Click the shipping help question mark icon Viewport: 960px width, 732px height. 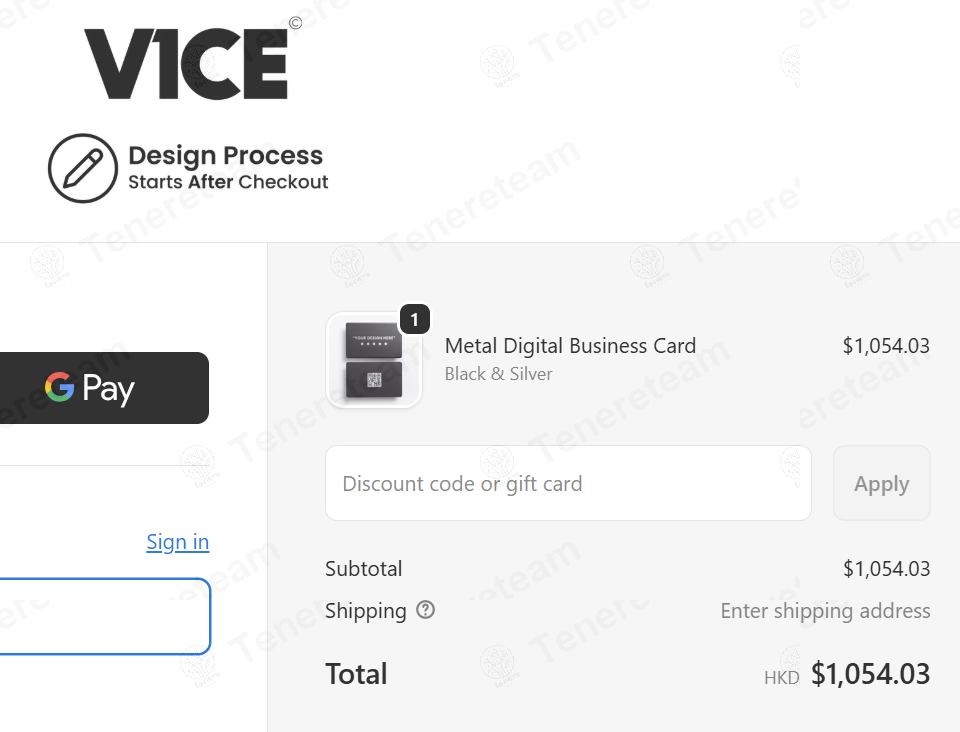pyautogui.click(x=425, y=610)
